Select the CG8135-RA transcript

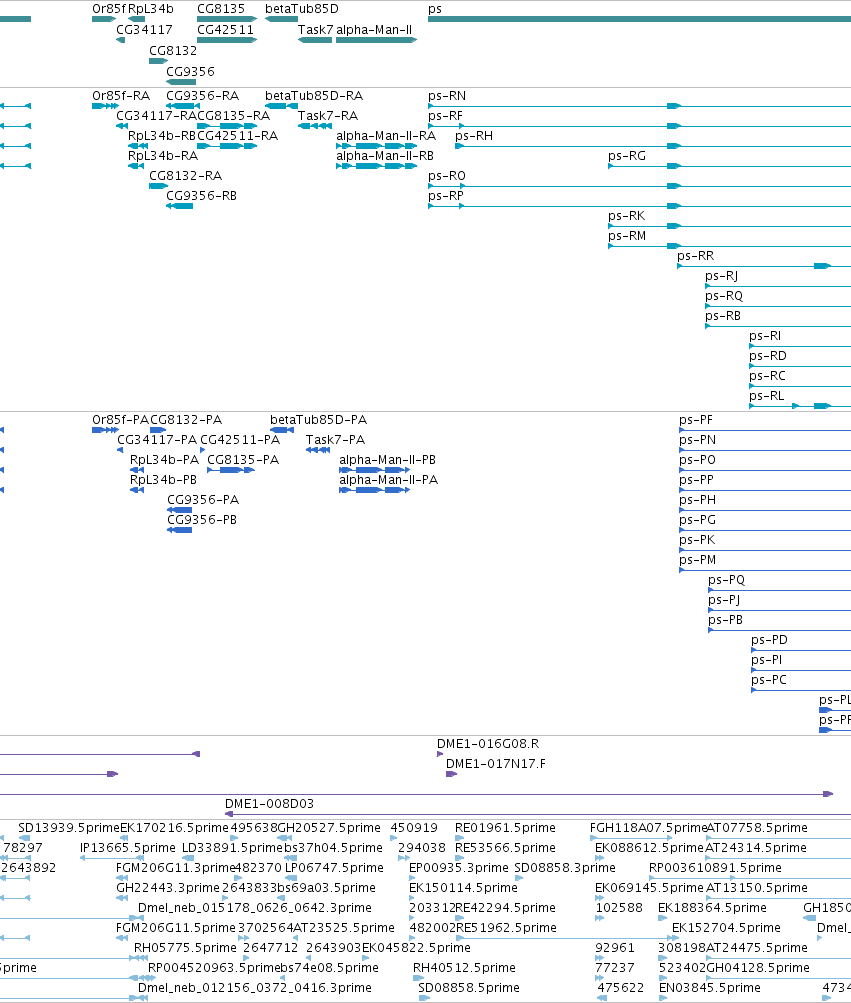tap(227, 126)
